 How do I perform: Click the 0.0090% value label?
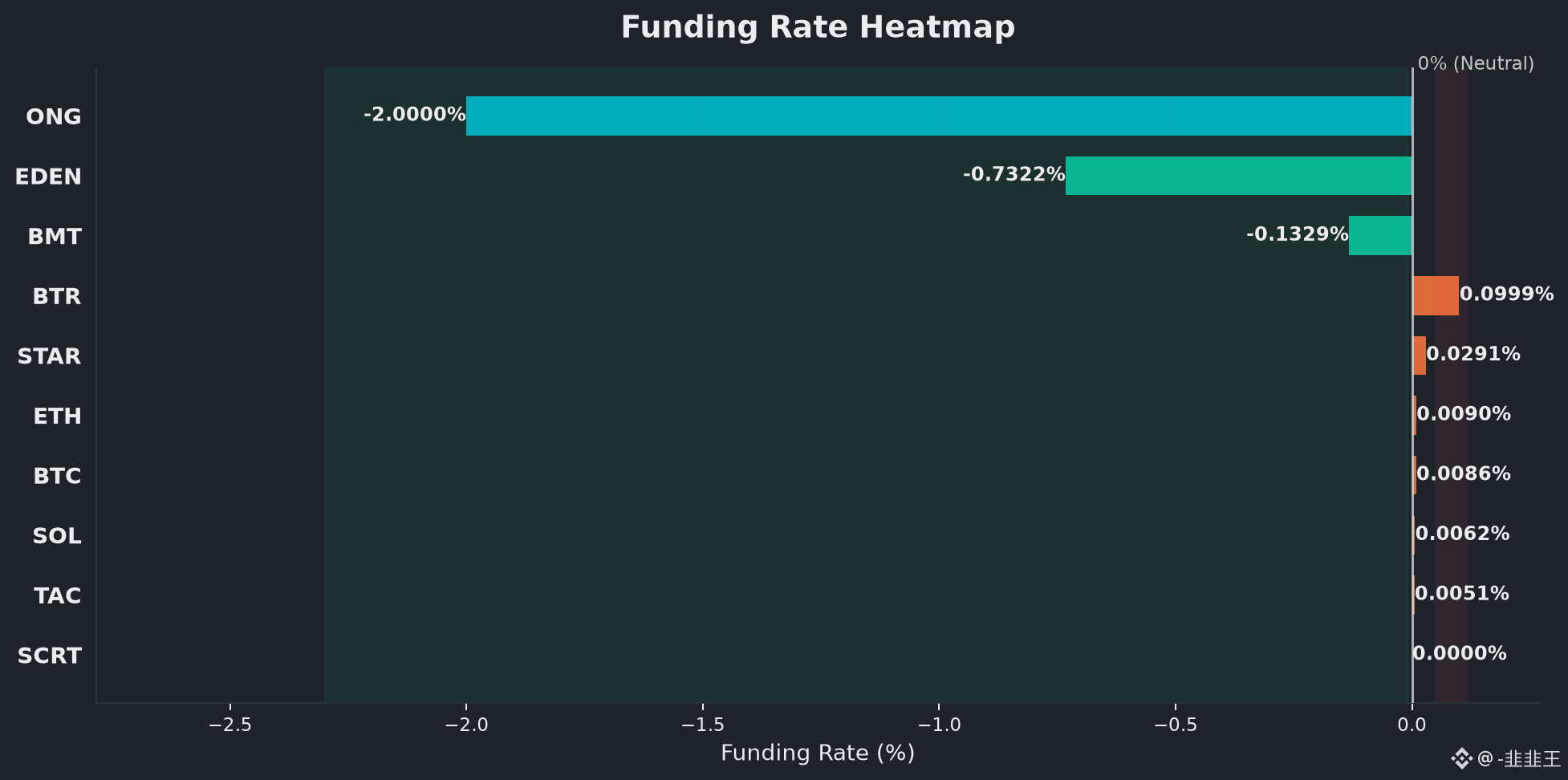(1464, 413)
